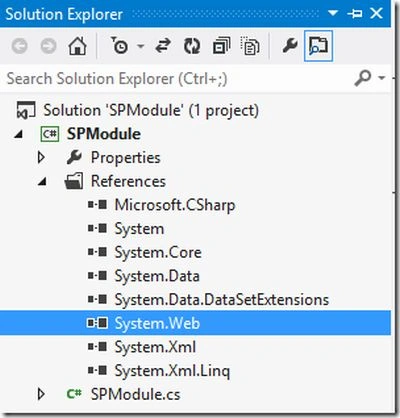Click the reference icon beside System.Xml.Linq
Screen dimensions: 400x418
(x=97, y=370)
